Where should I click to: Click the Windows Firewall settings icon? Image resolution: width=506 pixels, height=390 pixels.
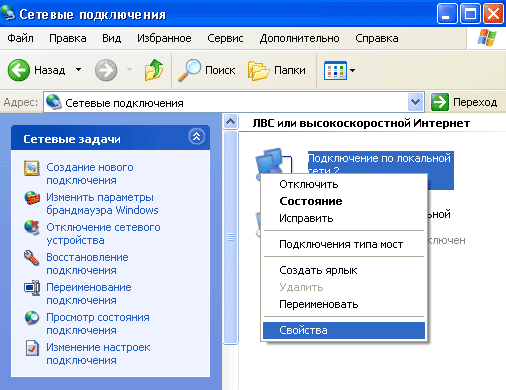click(x=32, y=198)
